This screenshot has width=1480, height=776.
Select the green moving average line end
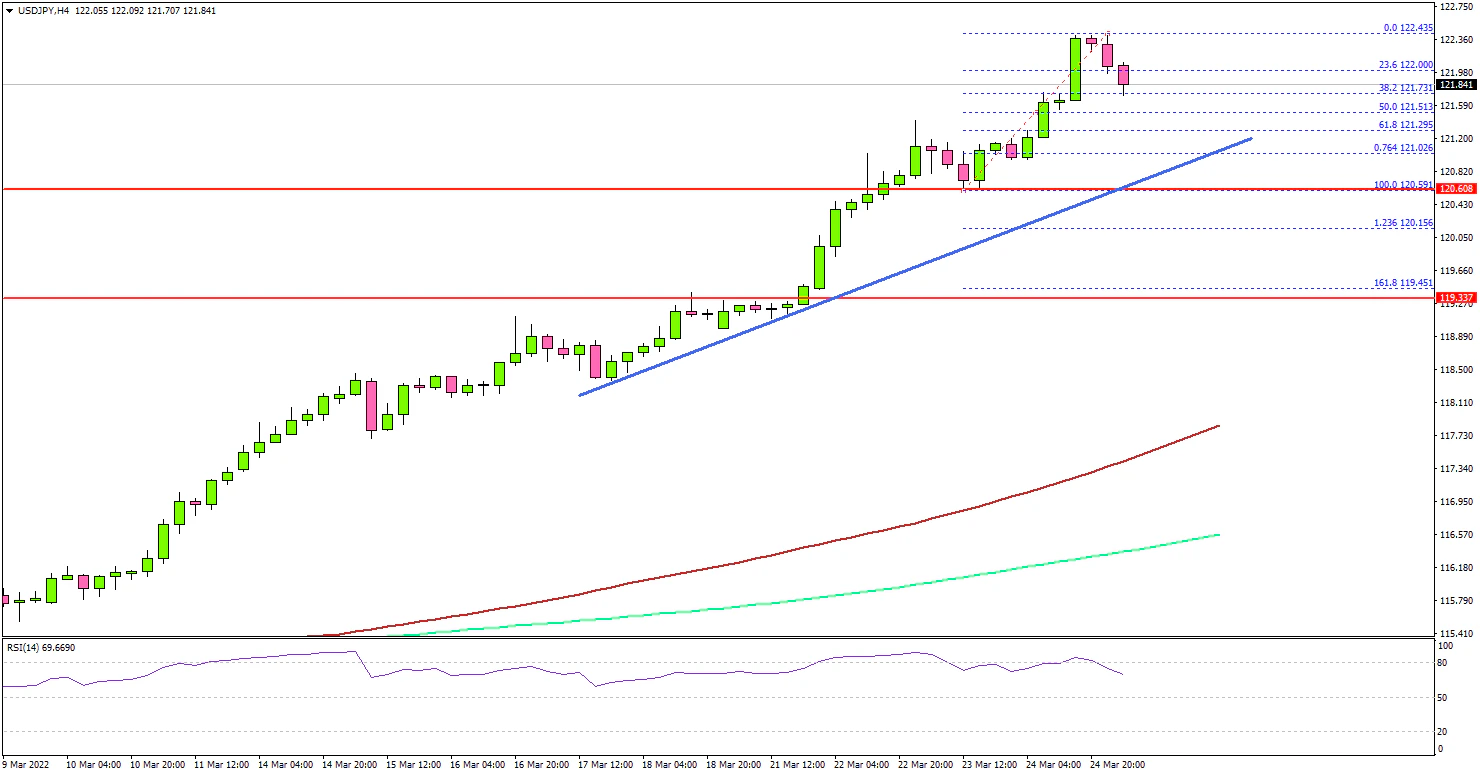coord(1217,535)
